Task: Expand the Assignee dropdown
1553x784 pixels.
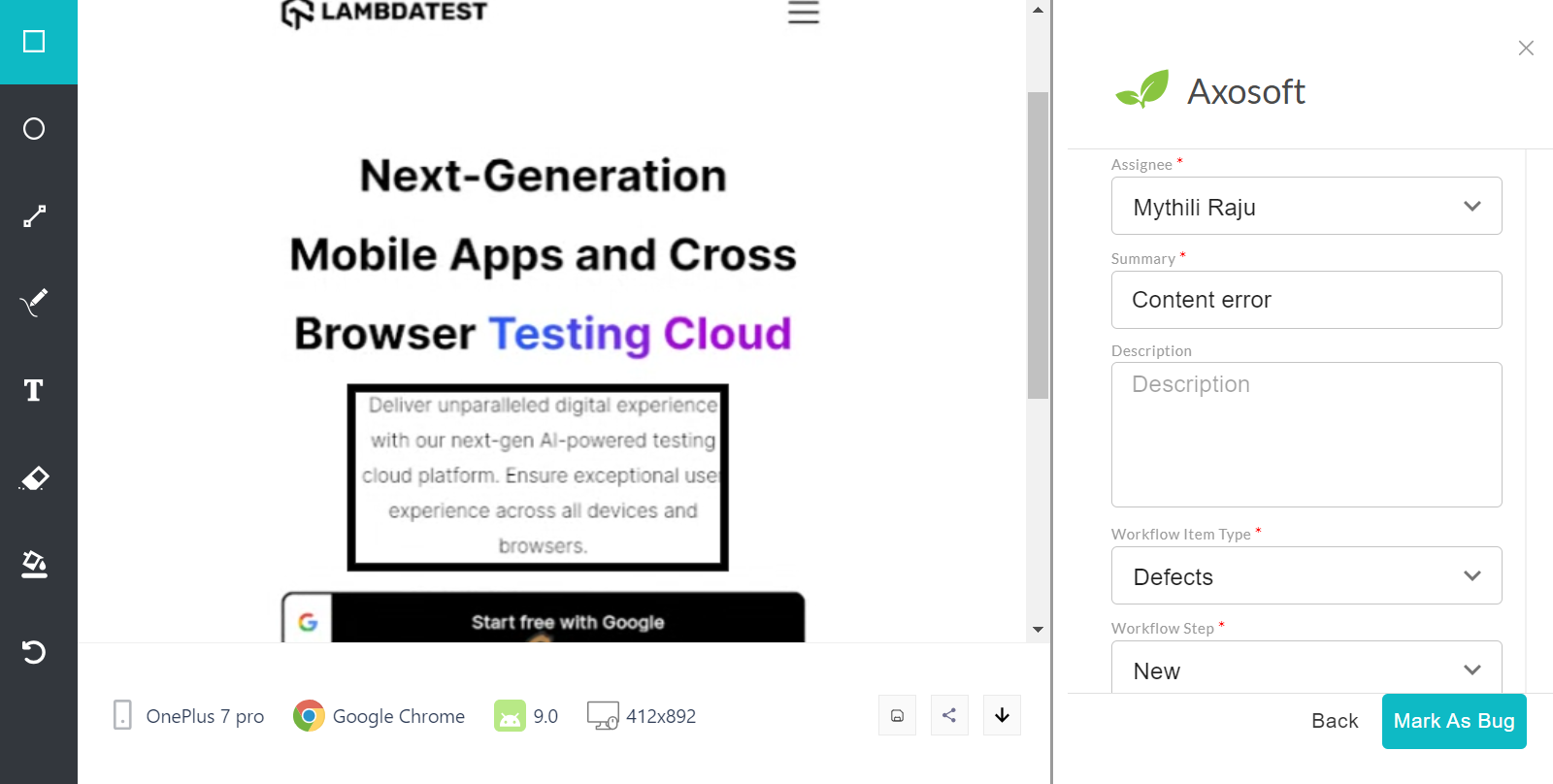Action: pos(1305,207)
